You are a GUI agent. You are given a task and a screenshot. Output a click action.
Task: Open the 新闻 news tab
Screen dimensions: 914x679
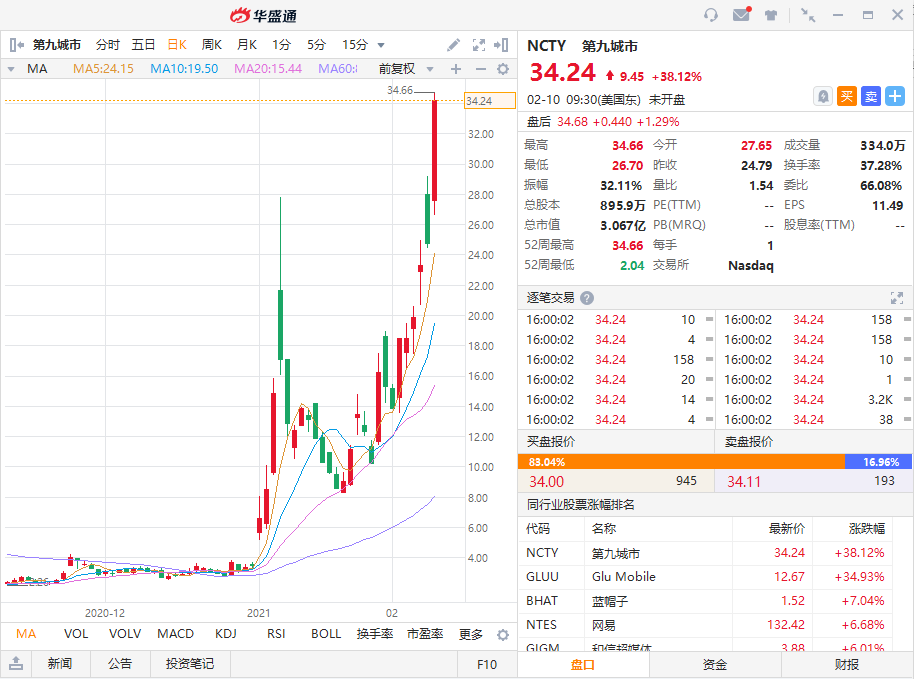click(x=60, y=664)
